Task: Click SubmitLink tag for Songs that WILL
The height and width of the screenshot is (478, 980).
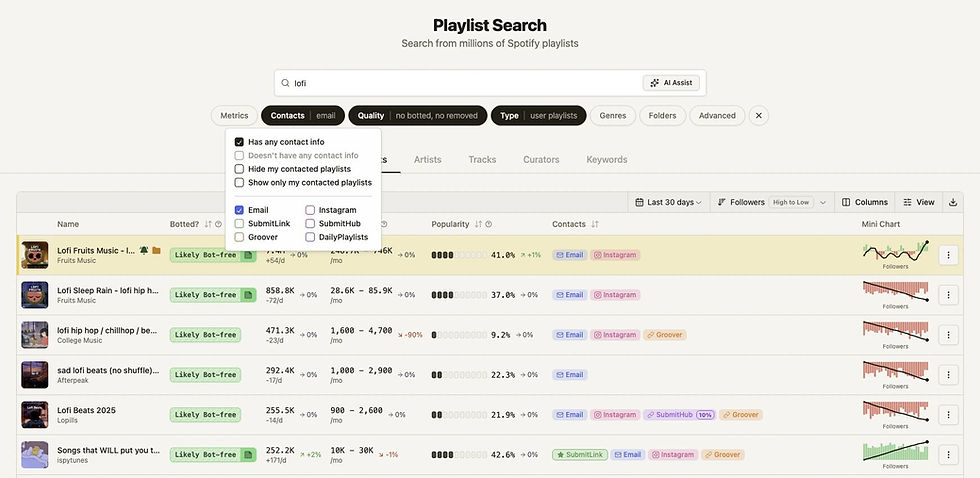Action: pyautogui.click(x=579, y=455)
